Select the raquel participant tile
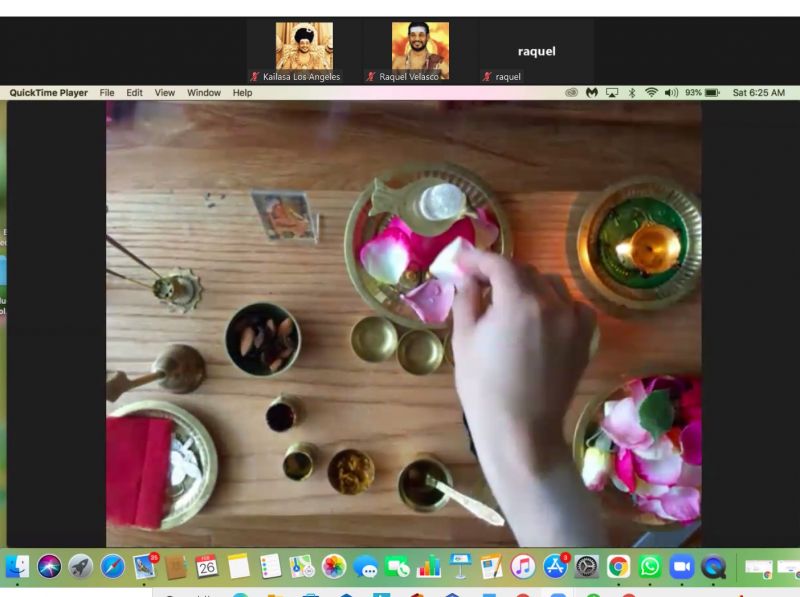Screen dimensions: 800x597 click(x=536, y=51)
